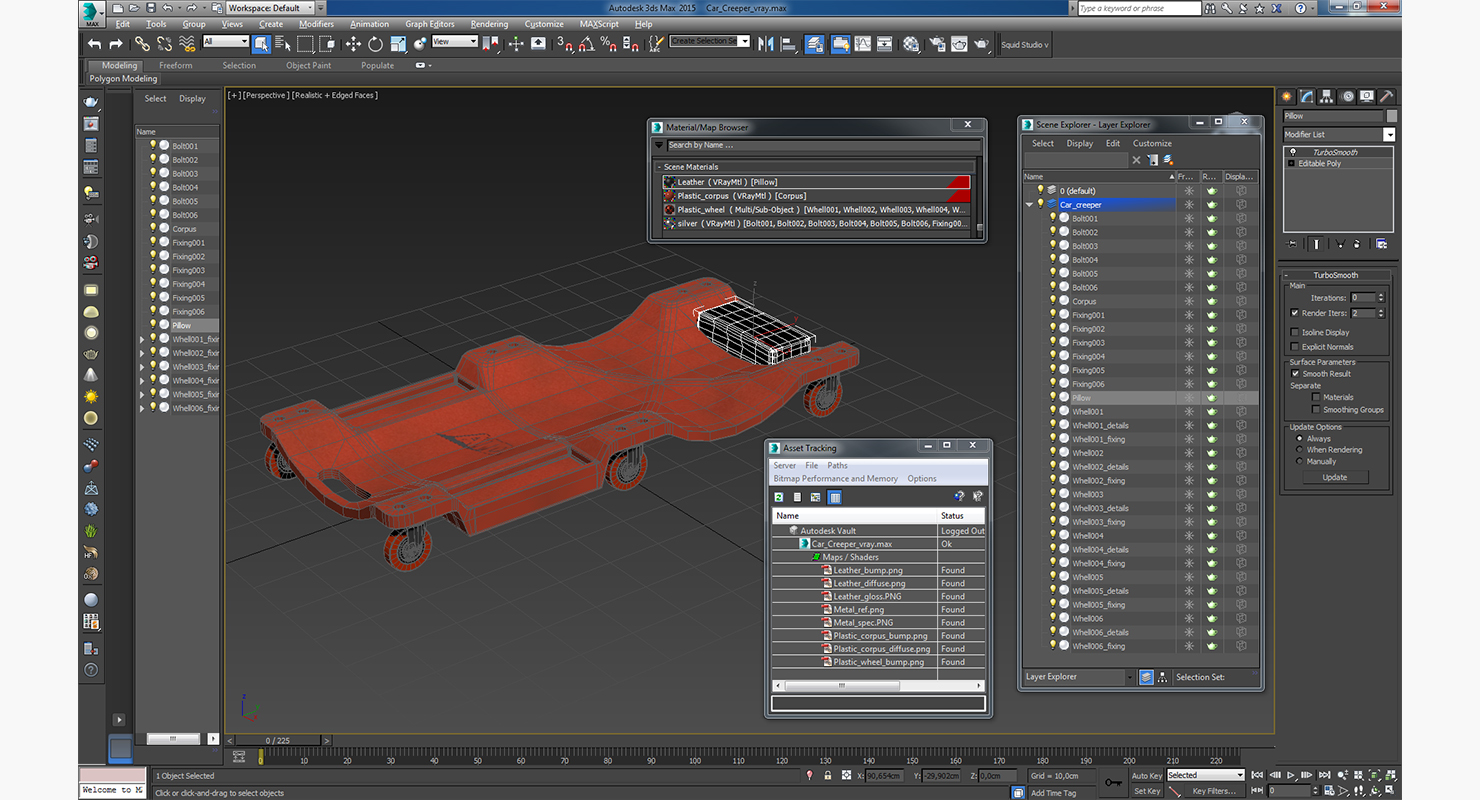Open the Rendering menu
Viewport: 1480px width, 800px height.
tap(489, 24)
